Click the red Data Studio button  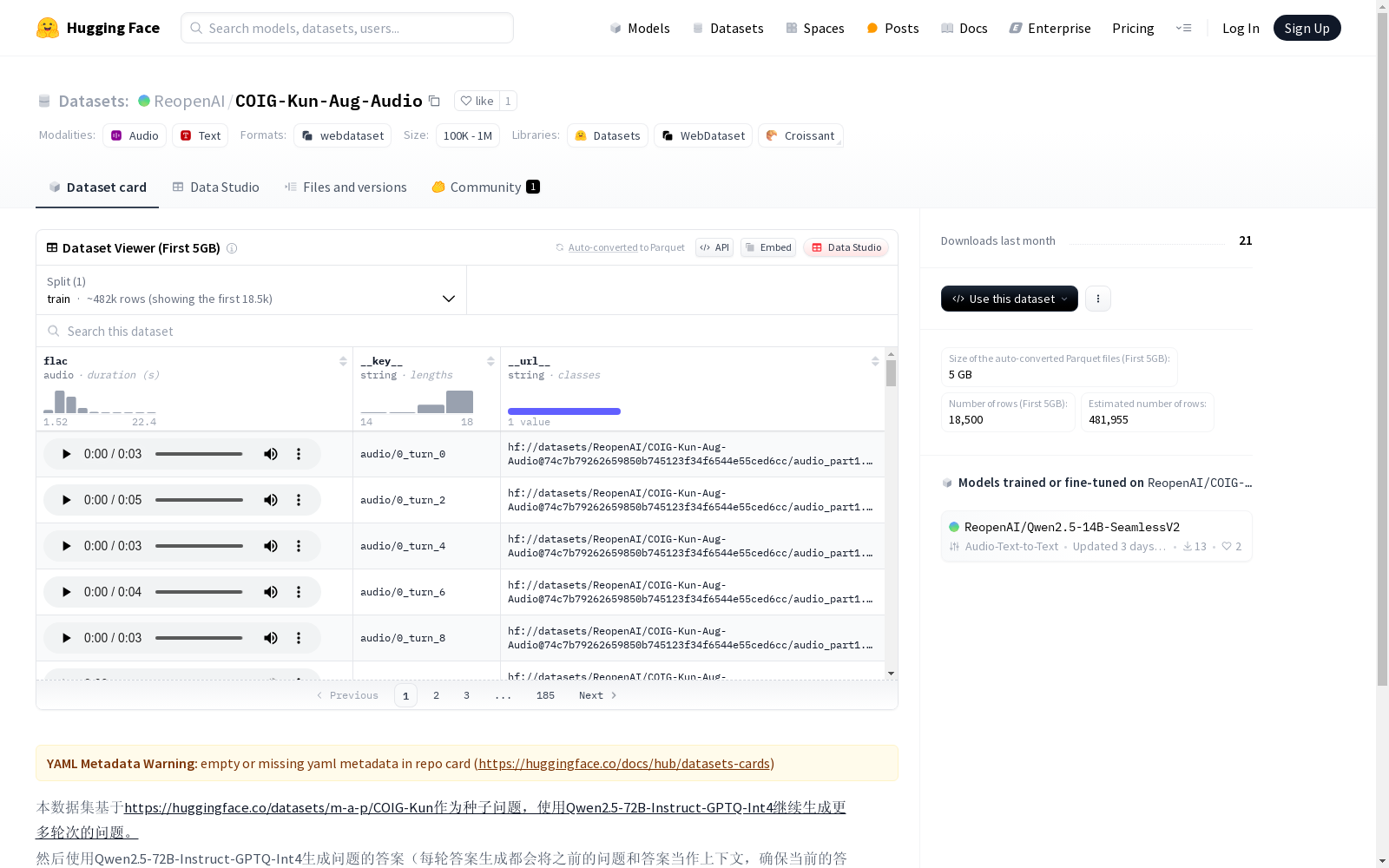coord(846,247)
